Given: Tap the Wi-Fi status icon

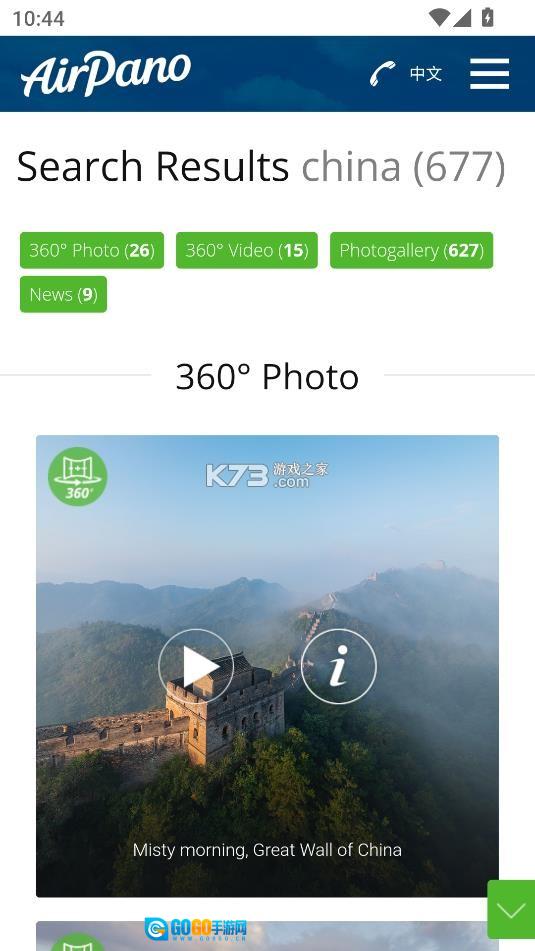Looking at the screenshot, I should click(439, 18).
